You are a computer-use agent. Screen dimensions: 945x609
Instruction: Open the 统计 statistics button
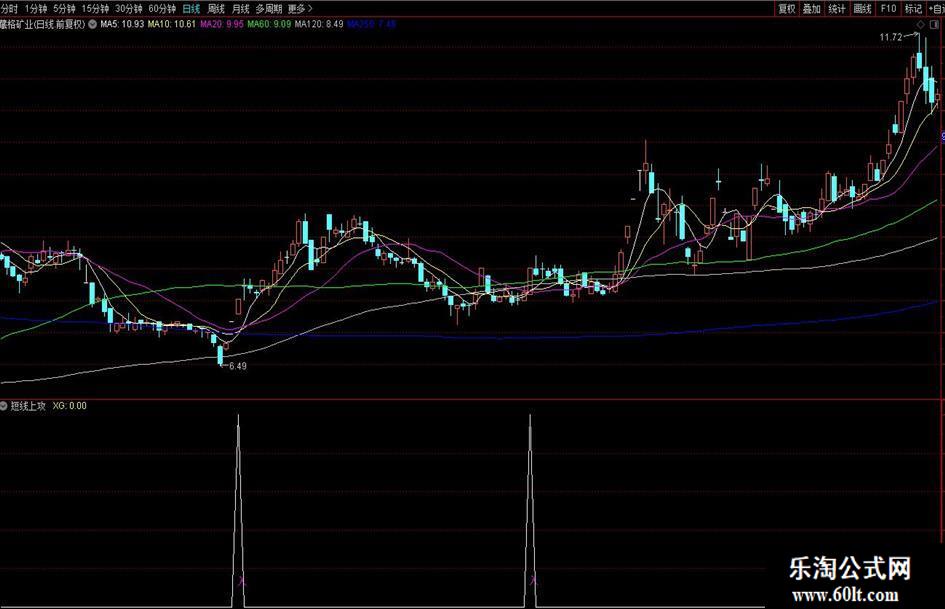coord(837,8)
